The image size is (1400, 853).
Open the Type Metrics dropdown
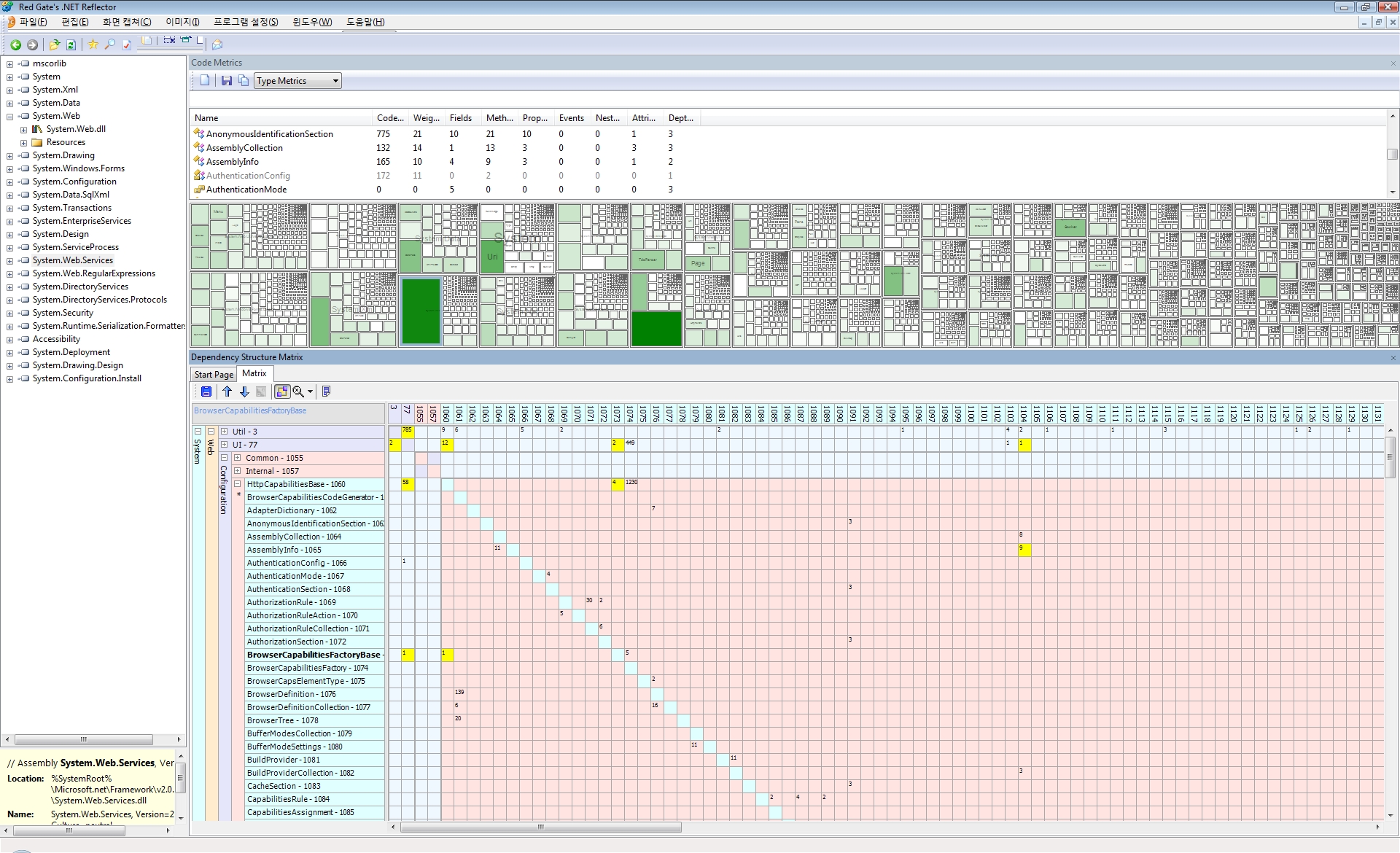tap(335, 81)
